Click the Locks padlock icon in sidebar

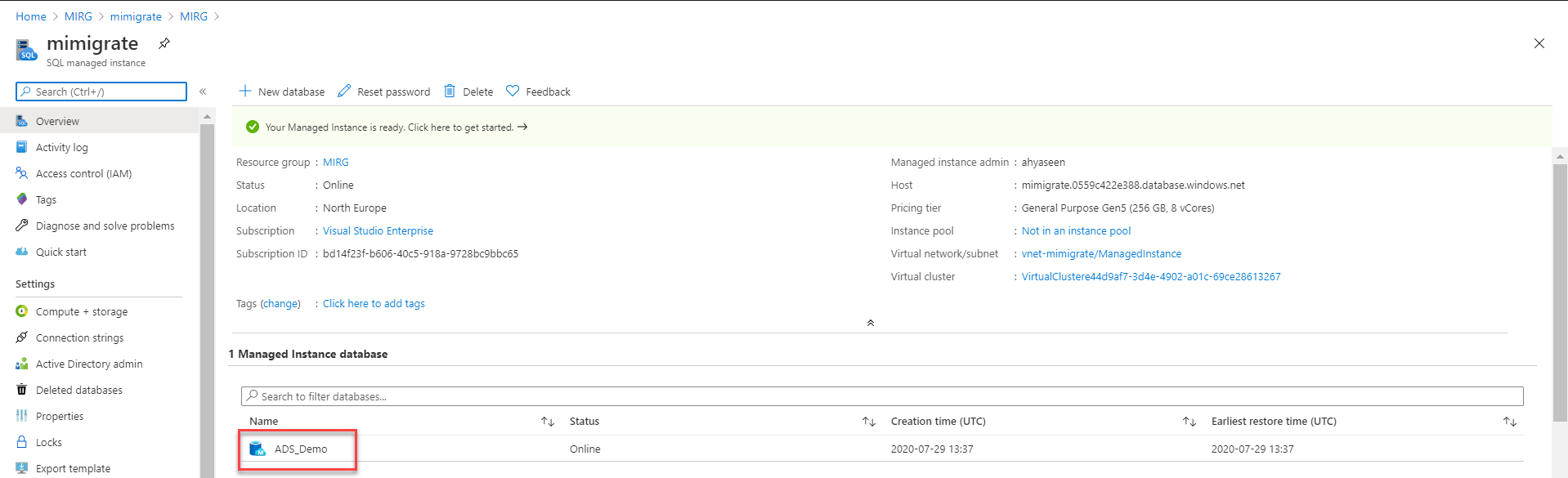pos(22,442)
